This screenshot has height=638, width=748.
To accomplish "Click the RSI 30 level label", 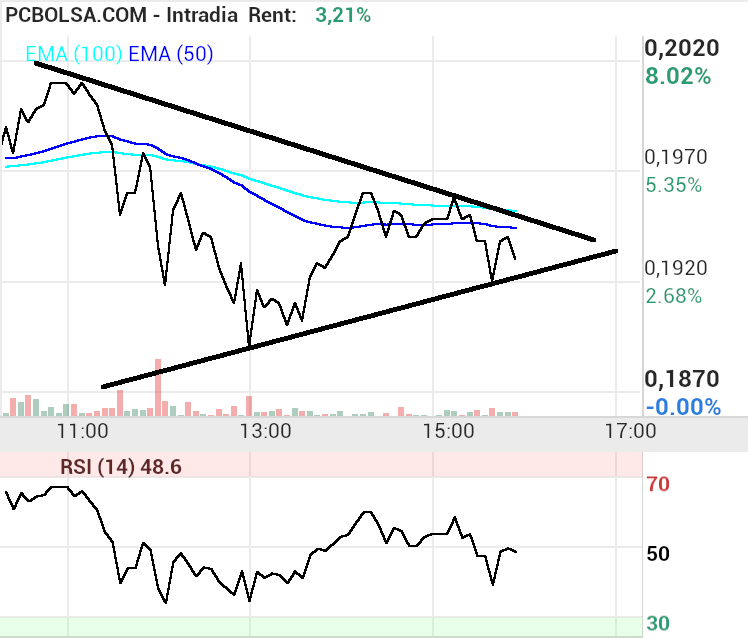I will tap(658, 624).
